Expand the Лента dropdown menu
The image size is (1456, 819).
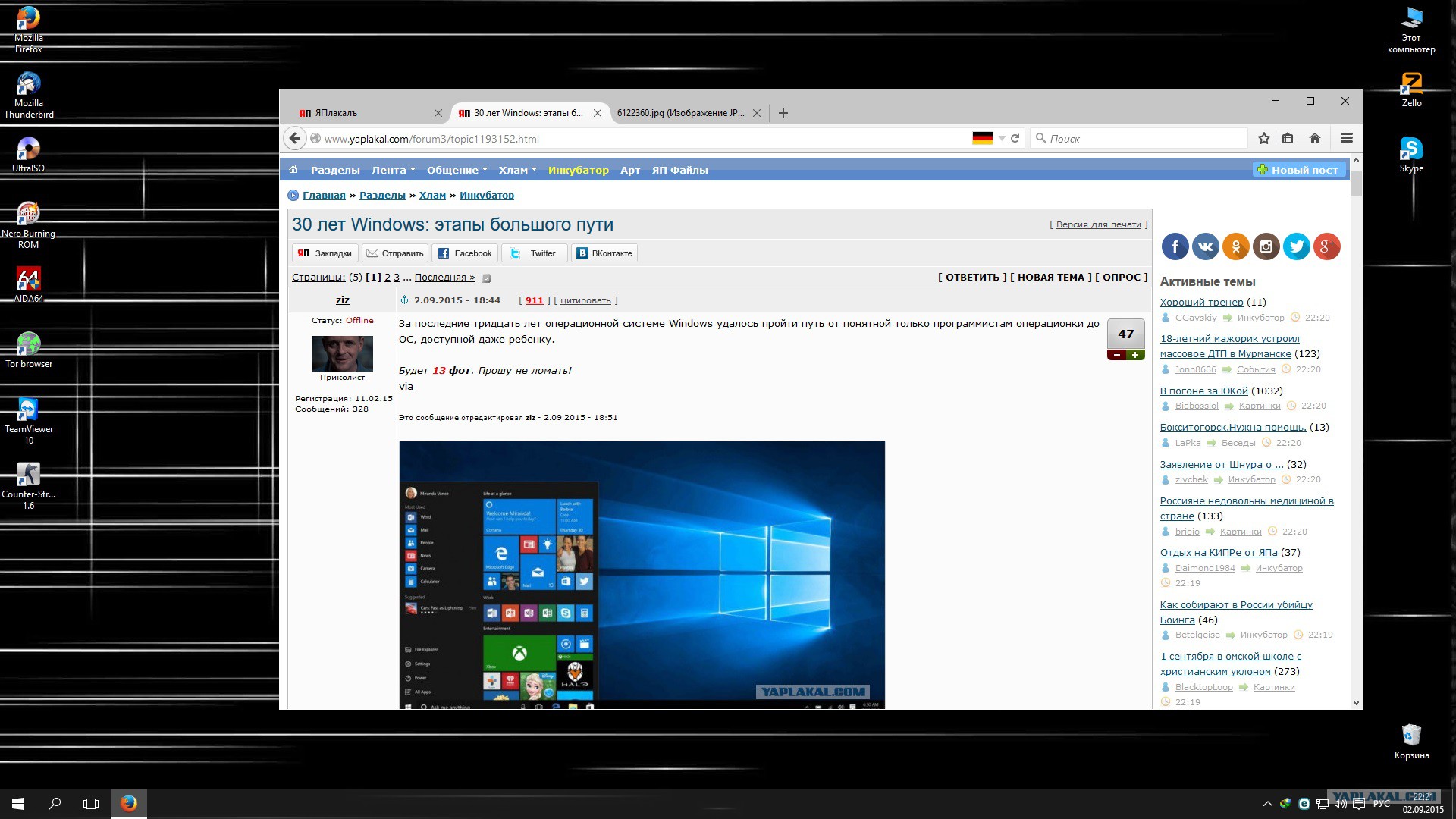pos(394,170)
